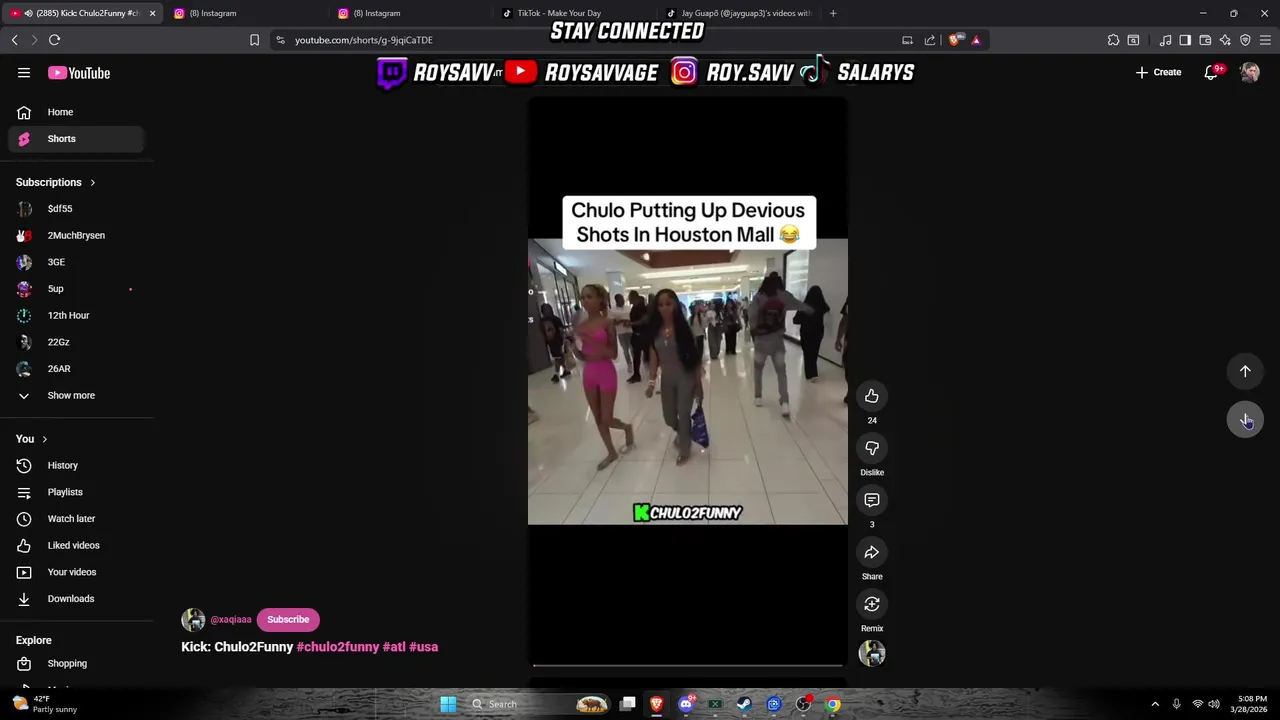Open Brave Rewards triangle icon
Viewport: 1280px width, 720px height.
(x=976, y=40)
